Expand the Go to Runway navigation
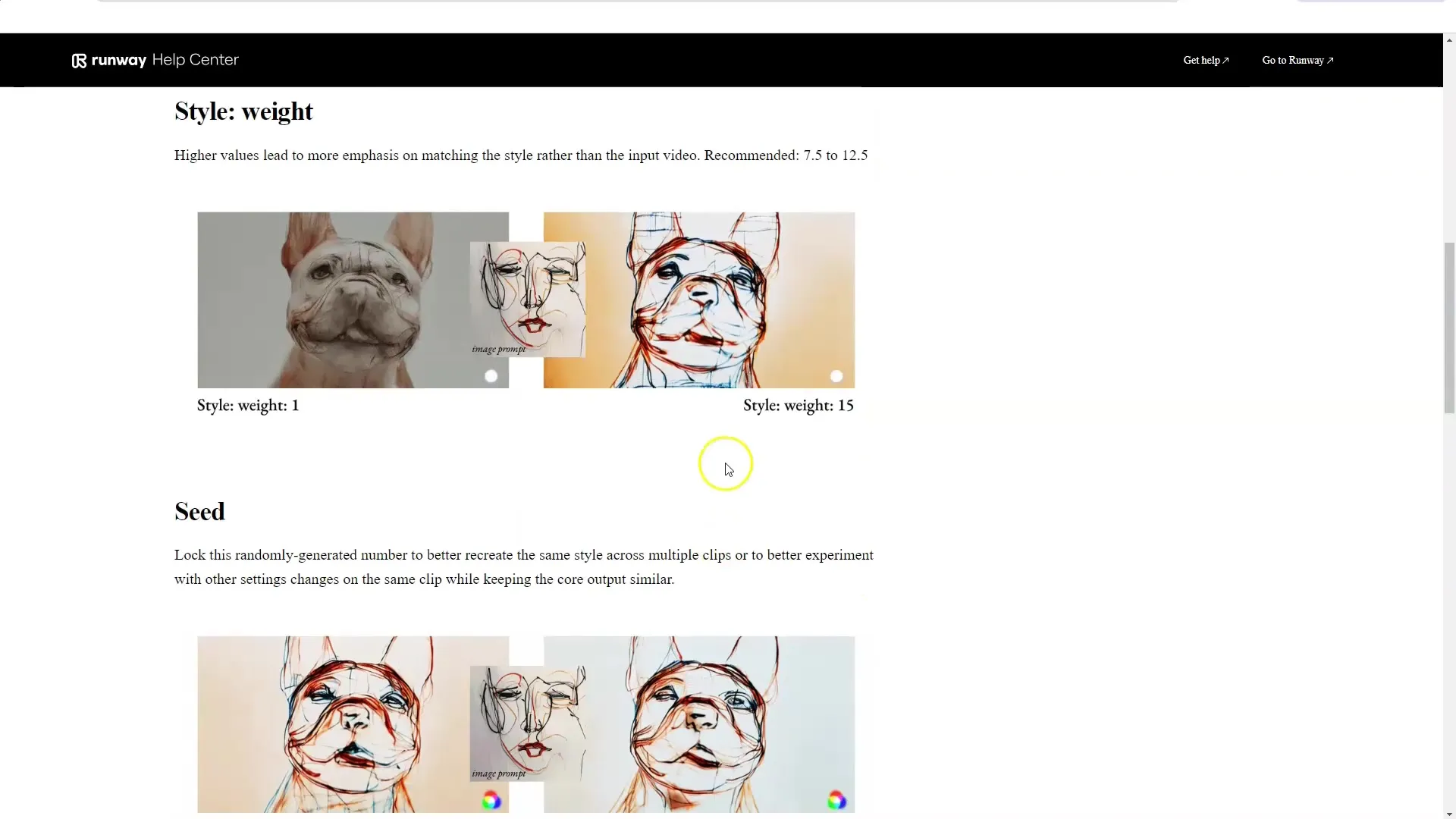 [x=1297, y=60]
